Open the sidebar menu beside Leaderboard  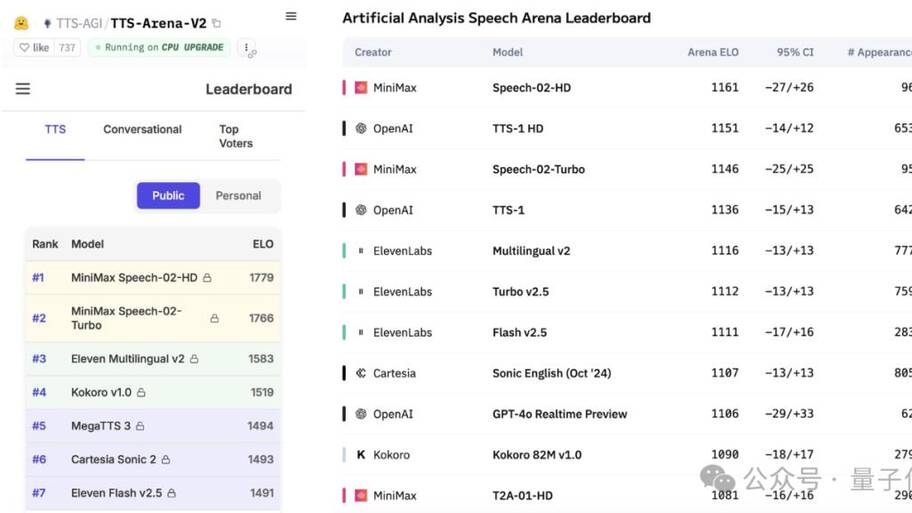tap(23, 89)
